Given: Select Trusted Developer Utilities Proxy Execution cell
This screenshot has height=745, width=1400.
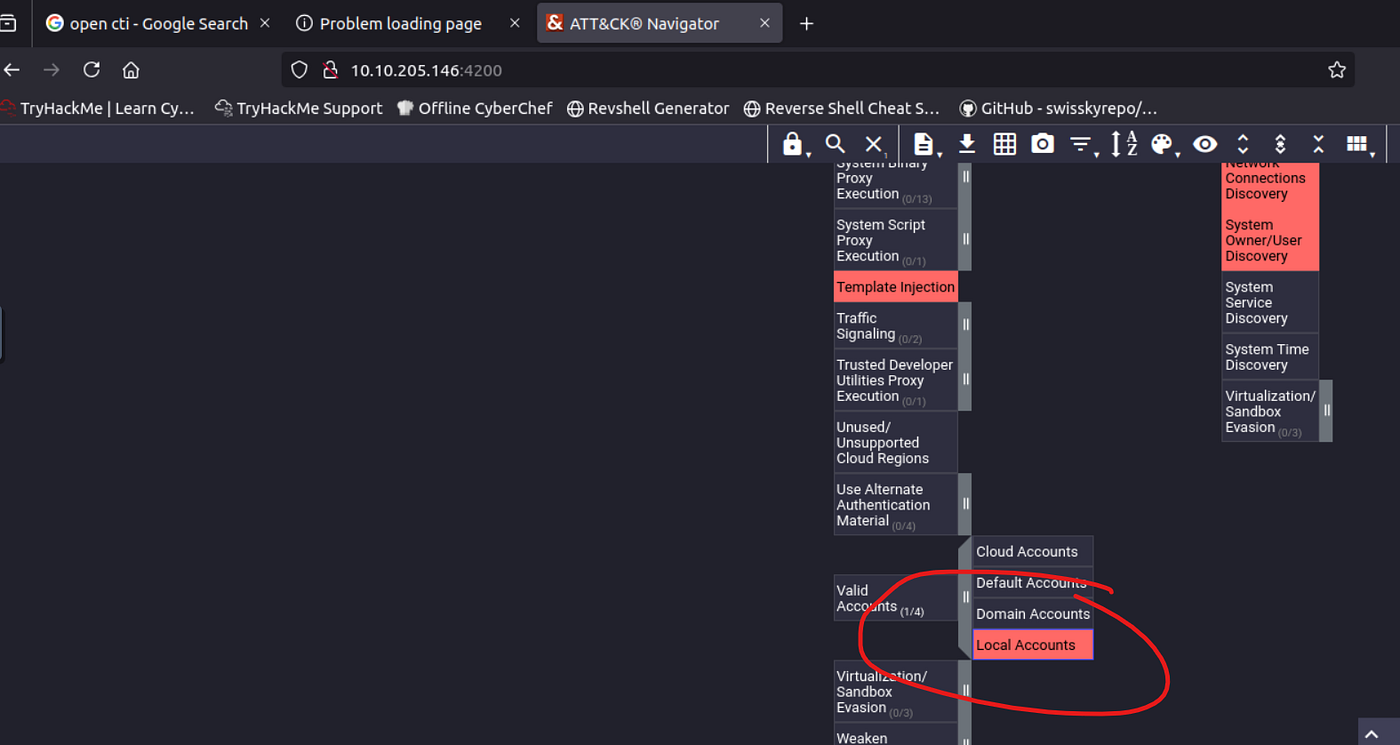Looking at the screenshot, I should (895, 380).
